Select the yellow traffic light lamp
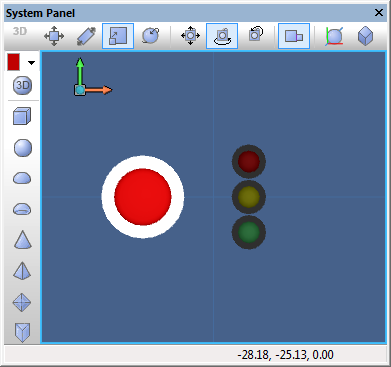The width and height of the screenshot is (391, 367). pyautogui.click(x=249, y=197)
